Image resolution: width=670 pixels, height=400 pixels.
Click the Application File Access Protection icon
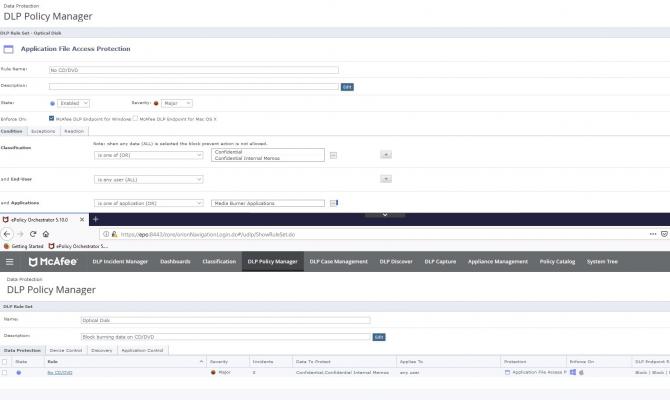(x=9, y=49)
